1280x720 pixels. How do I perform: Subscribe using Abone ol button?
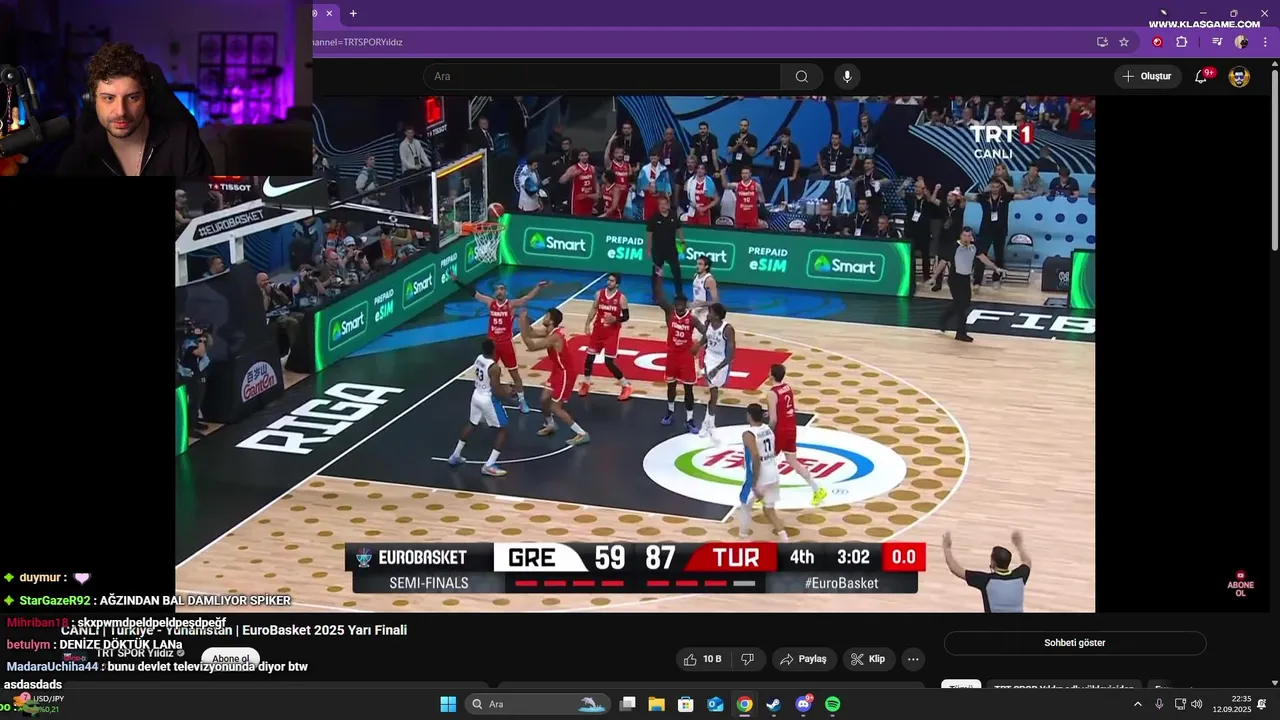point(230,659)
